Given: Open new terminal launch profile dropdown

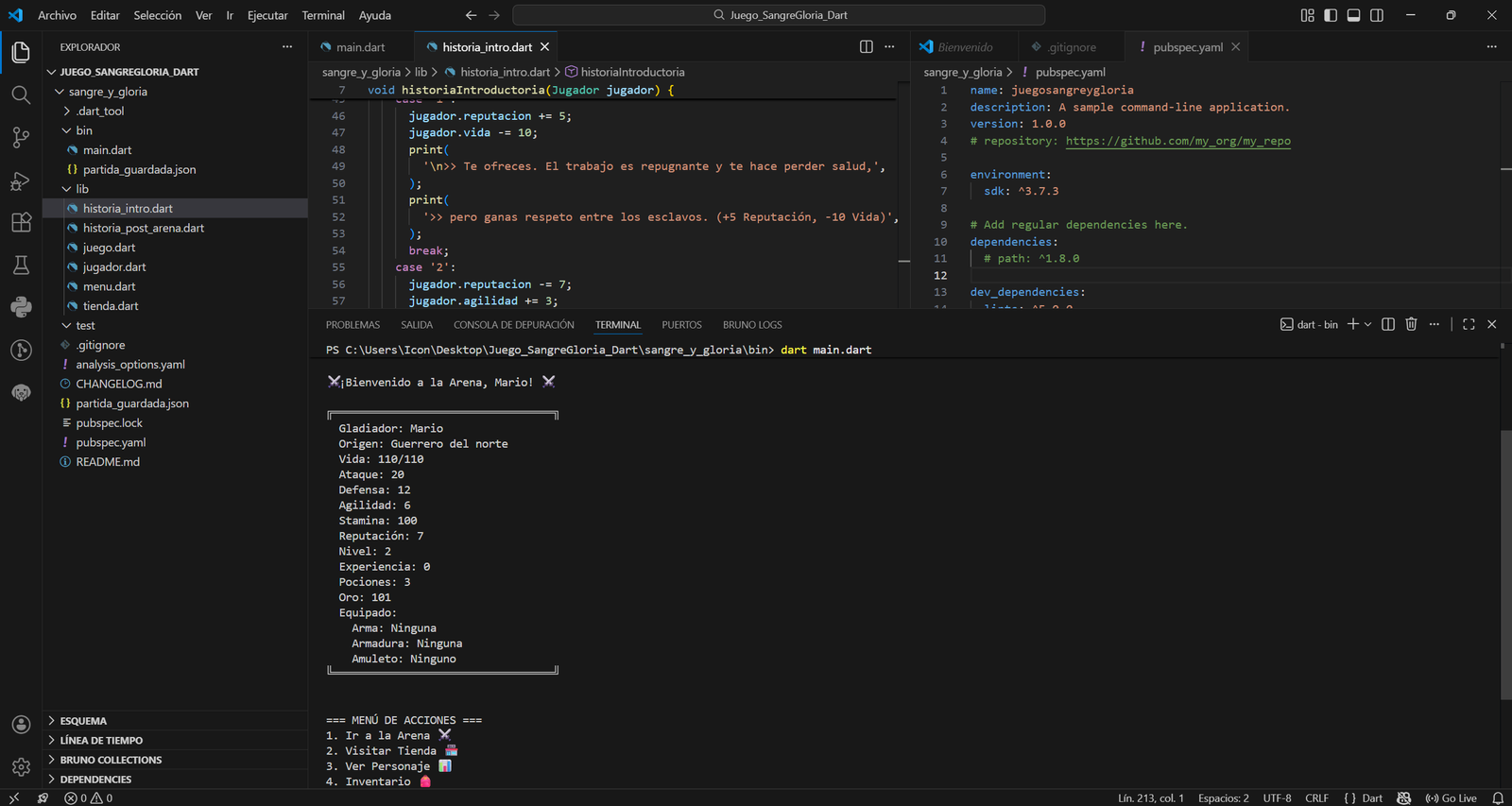Looking at the screenshot, I should pyautogui.click(x=1367, y=324).
